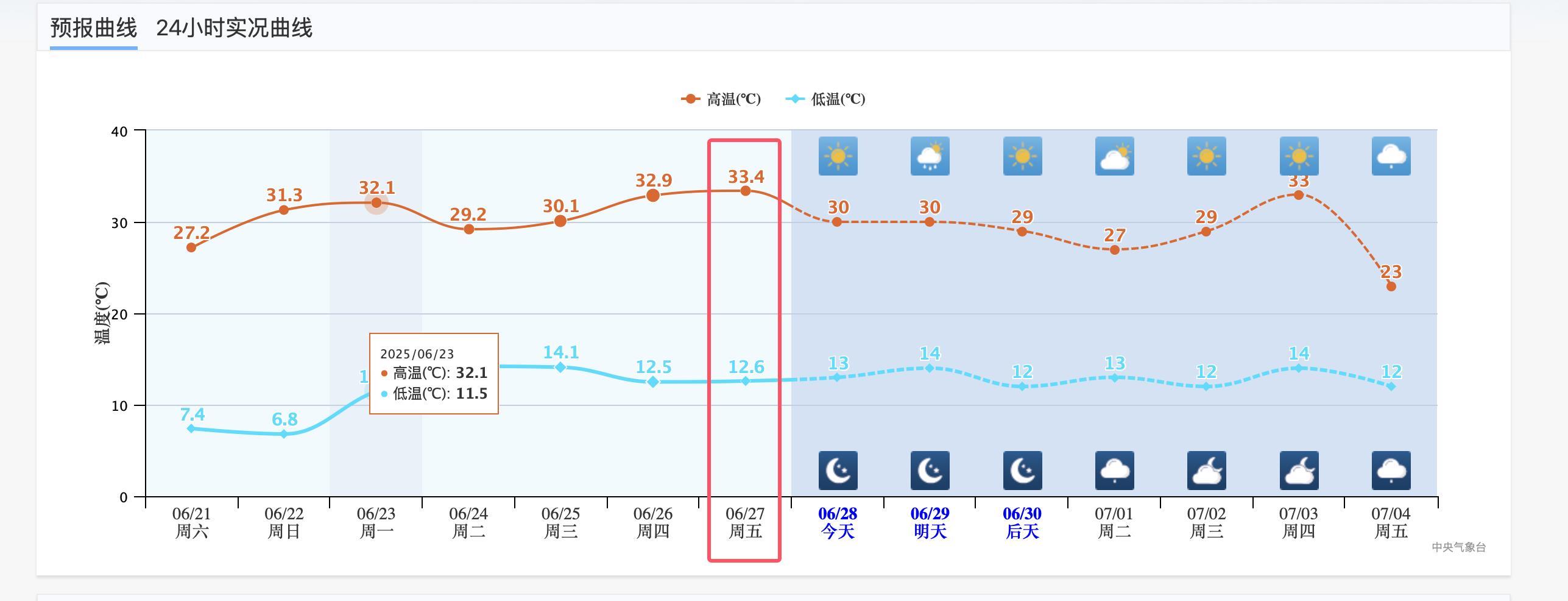Click the 06/29 明天 date label

coord(930,523)
